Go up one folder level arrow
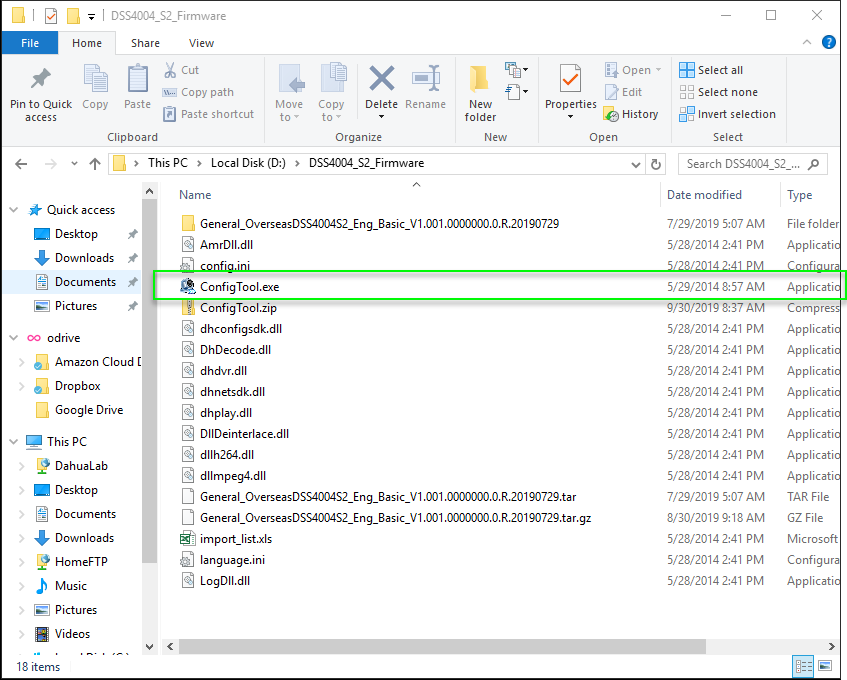The height and width of the screenshot is (680, 847). click(x=95, y=164)
